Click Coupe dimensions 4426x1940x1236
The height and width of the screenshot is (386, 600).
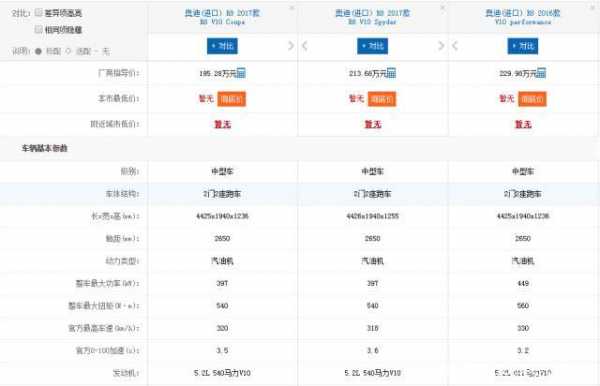(x=222, y=216)
